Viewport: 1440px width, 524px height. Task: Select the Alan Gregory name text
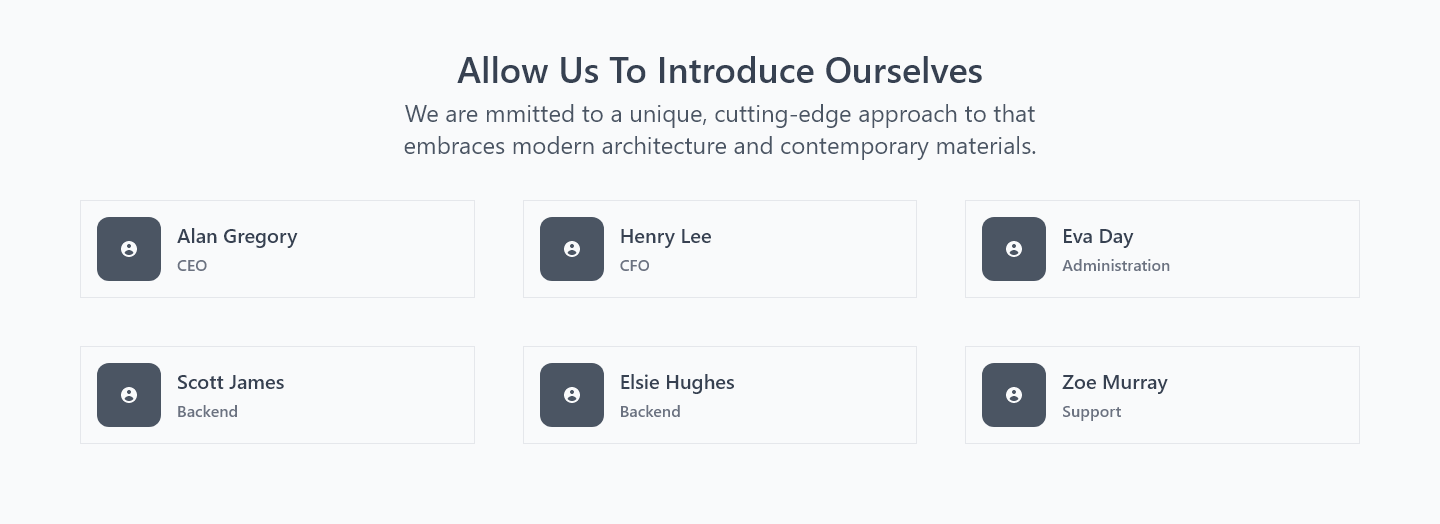[x=237, y=237]
